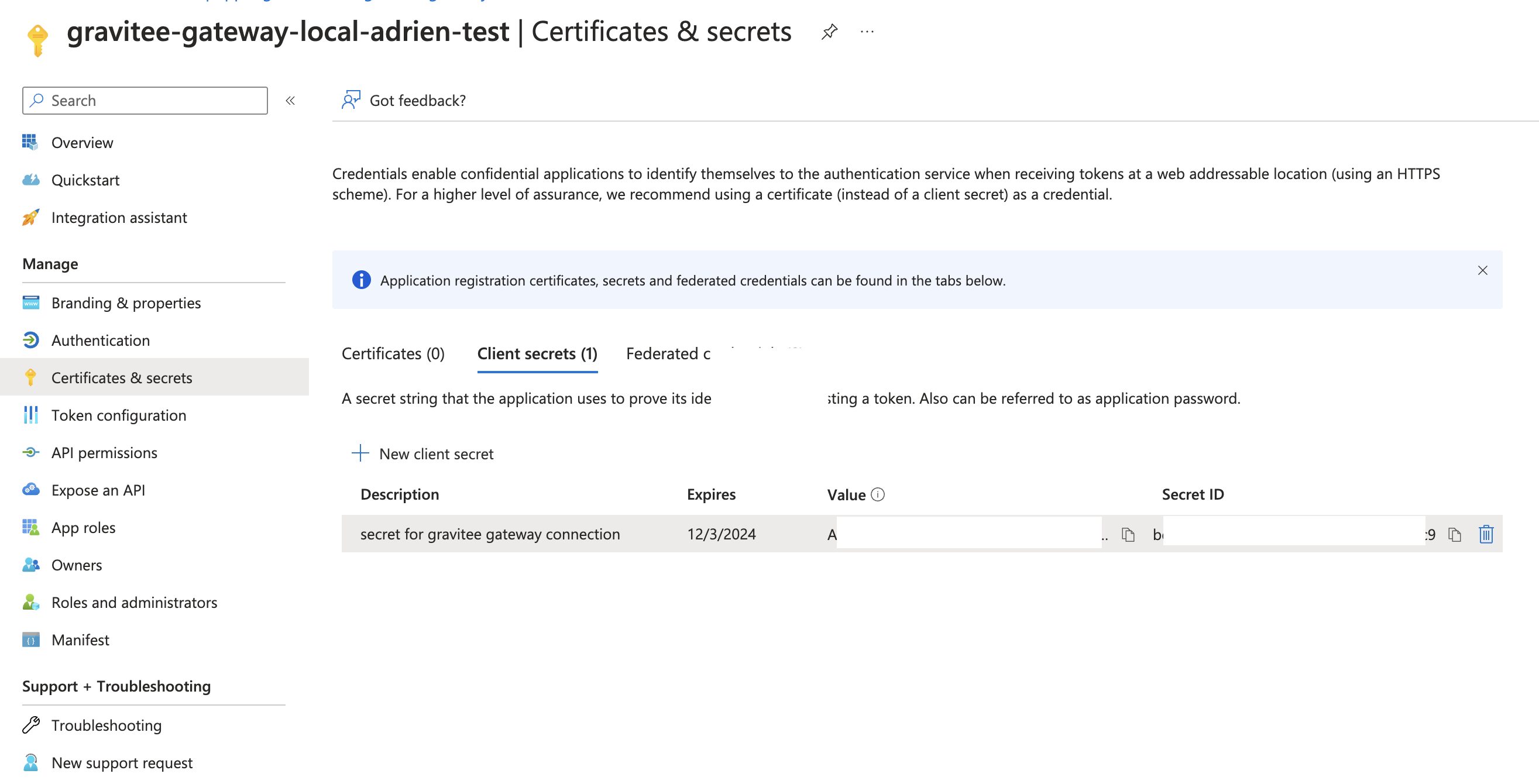1539x784 pixels.
Task: Open the Manifest editor
Action: pos(80,640)
